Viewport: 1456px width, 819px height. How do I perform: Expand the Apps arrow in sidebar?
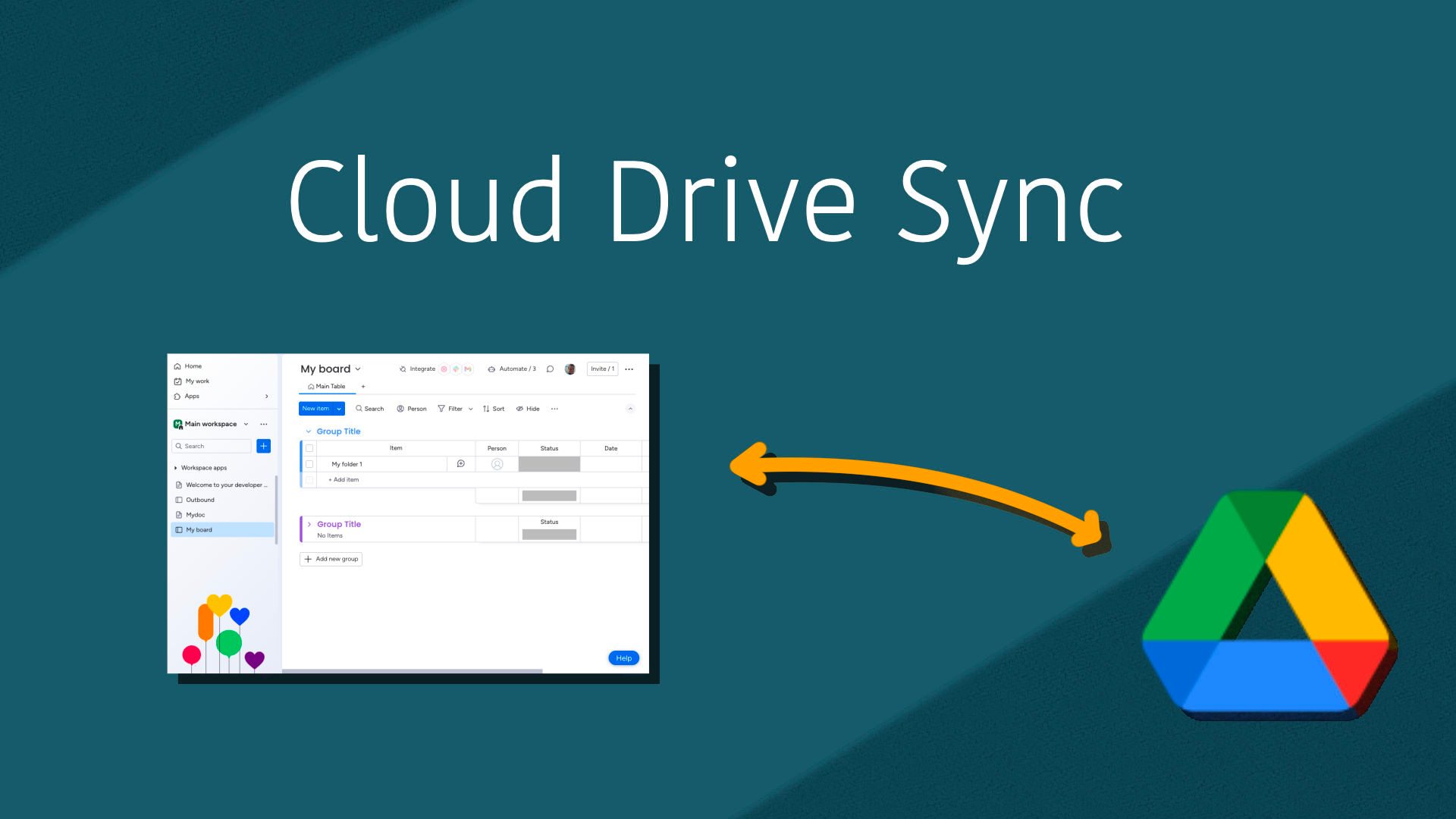[x=266, y=397]
